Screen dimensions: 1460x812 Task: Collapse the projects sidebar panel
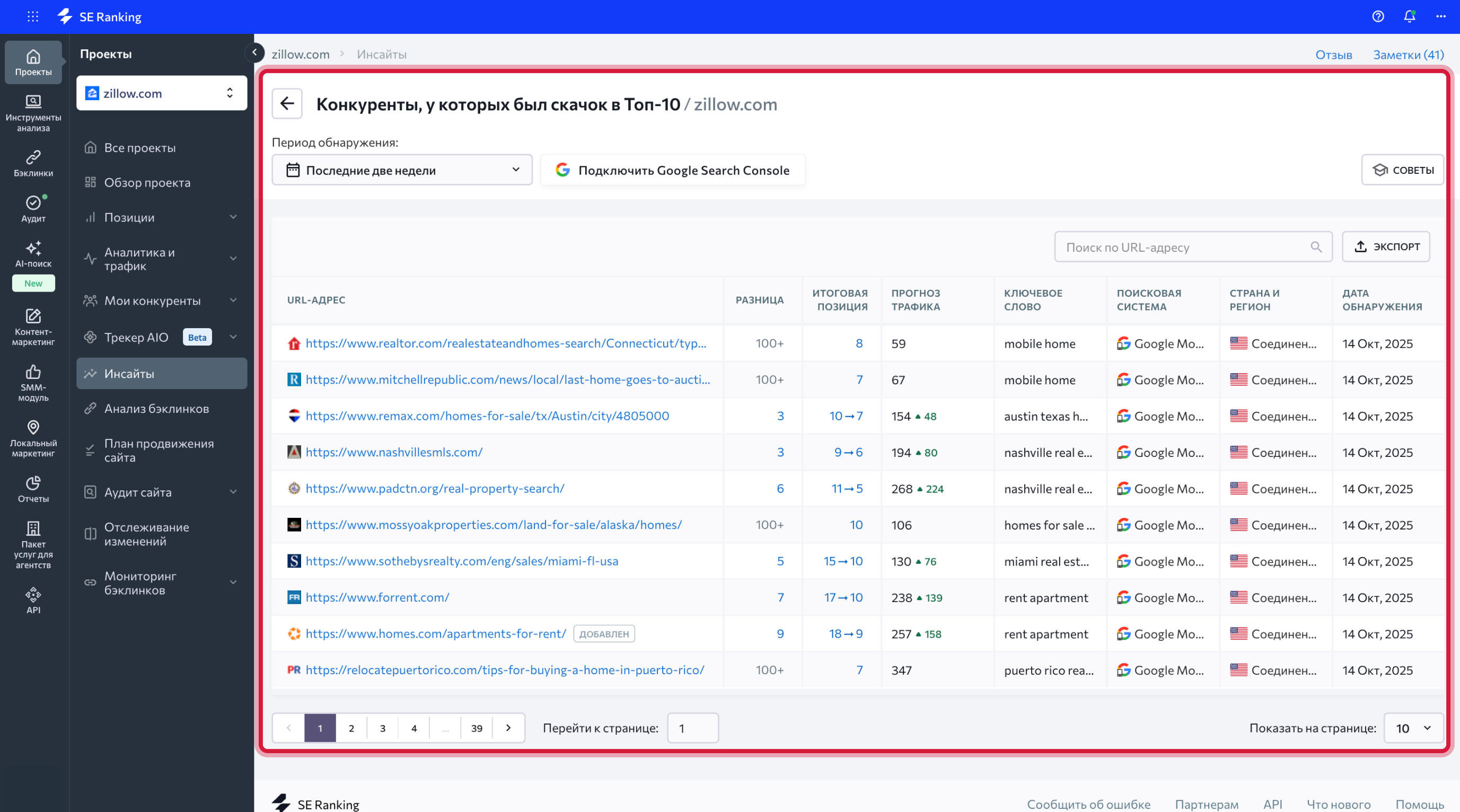254,52
